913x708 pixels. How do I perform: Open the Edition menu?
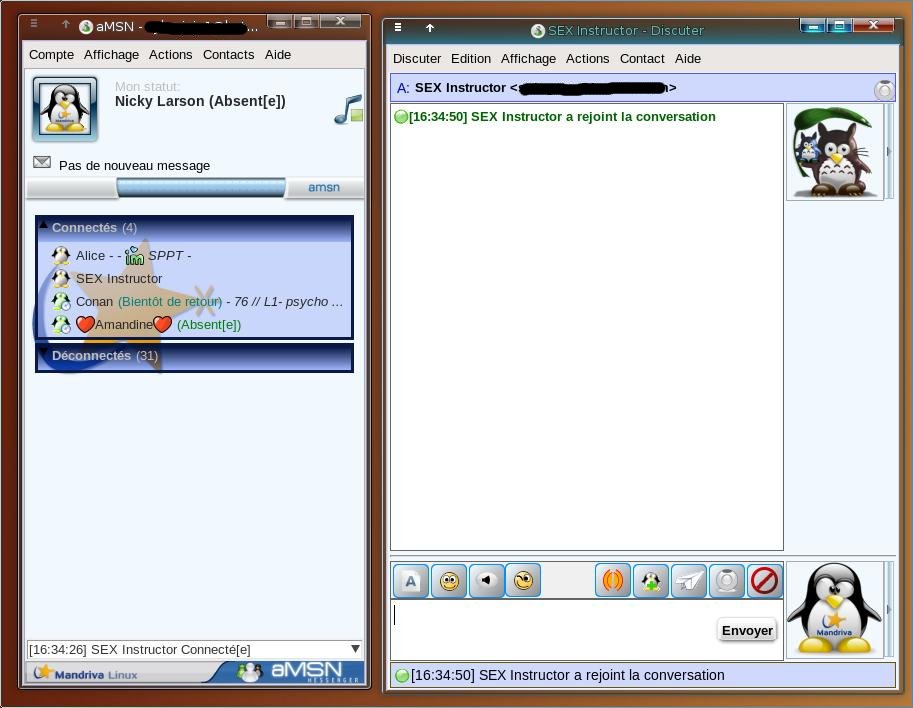470,59
